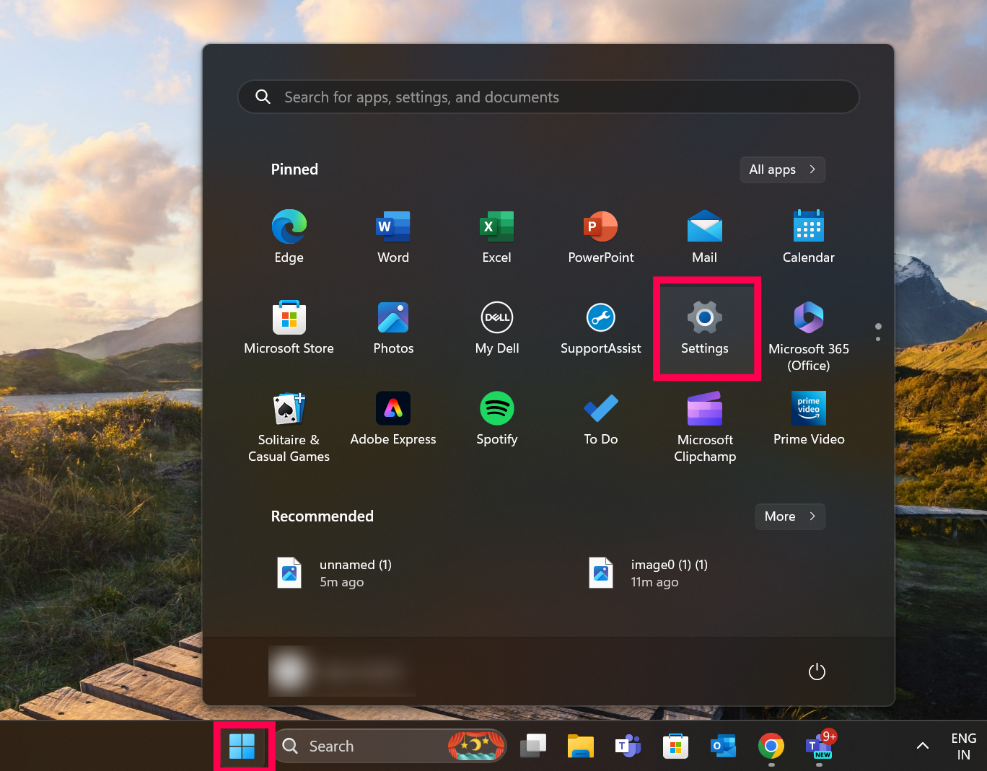
Task: Open Prime Video pinned app
Action: (x=808, y=419)
